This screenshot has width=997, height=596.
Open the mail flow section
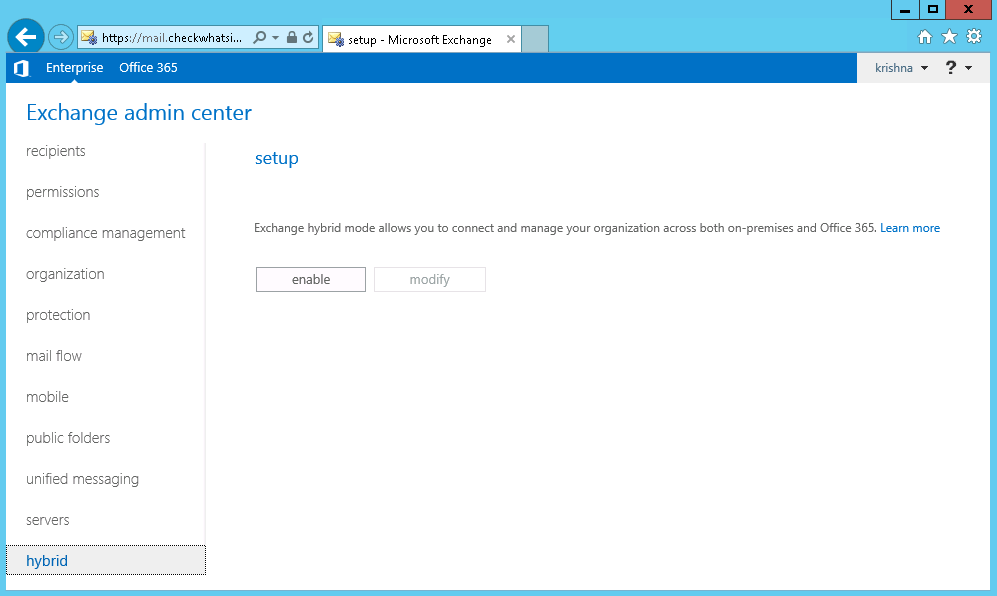[54, 356]
